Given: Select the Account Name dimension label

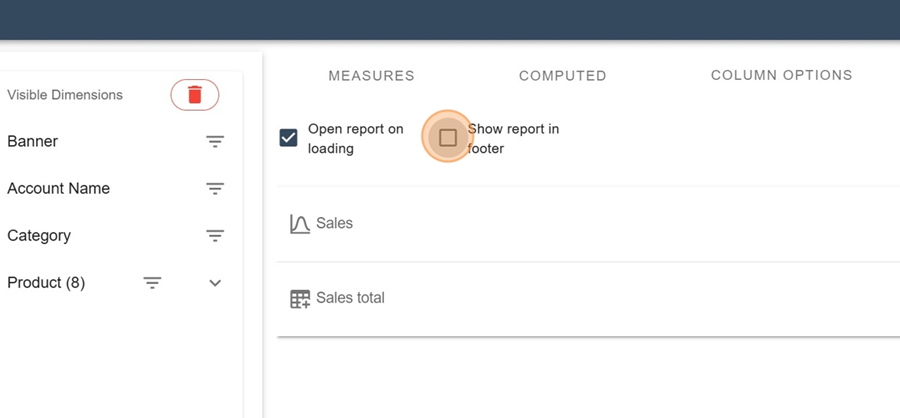Looking at the screenshot, I should tap(59, 188).
